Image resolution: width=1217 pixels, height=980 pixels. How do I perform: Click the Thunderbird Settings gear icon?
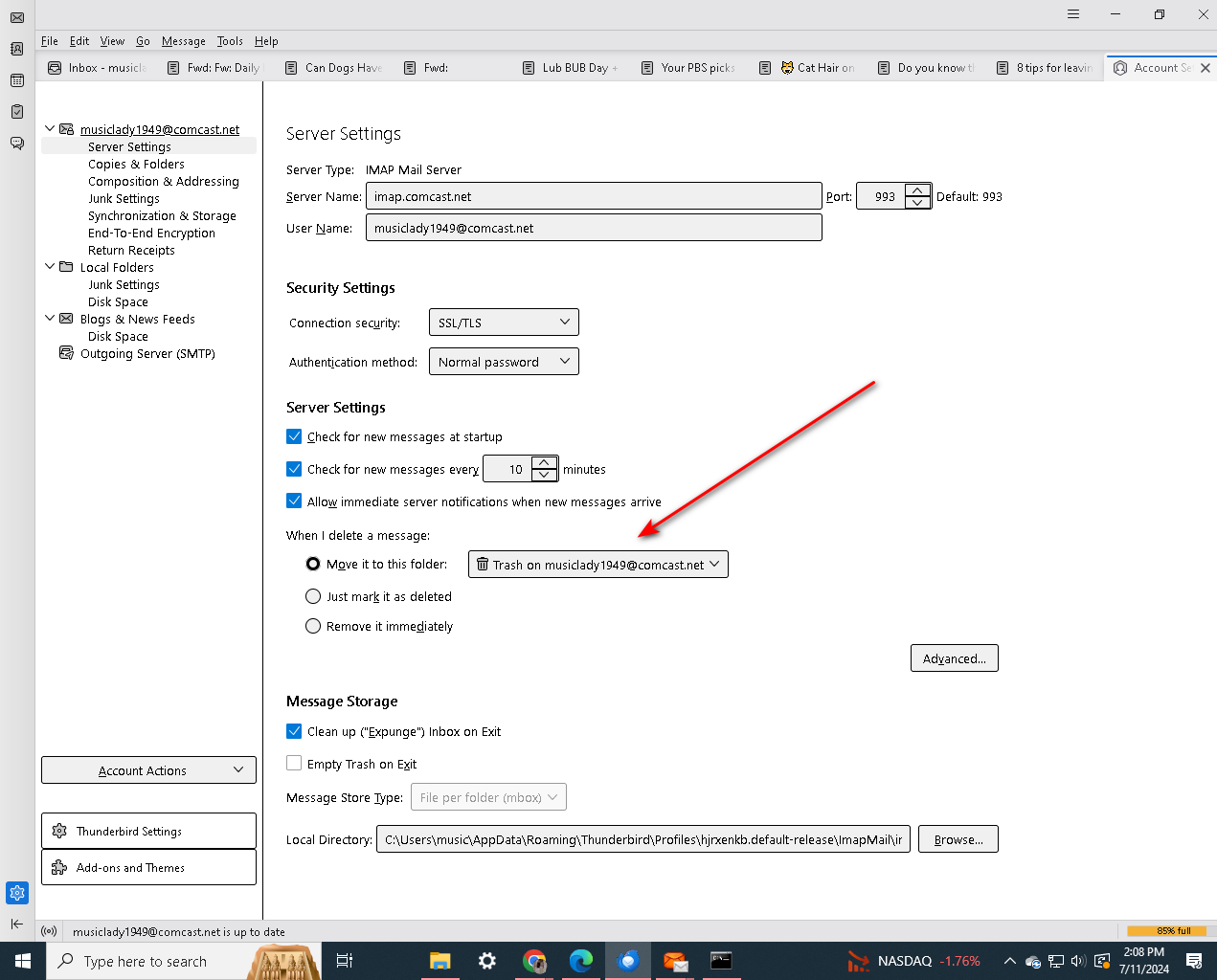click(59, 831)
